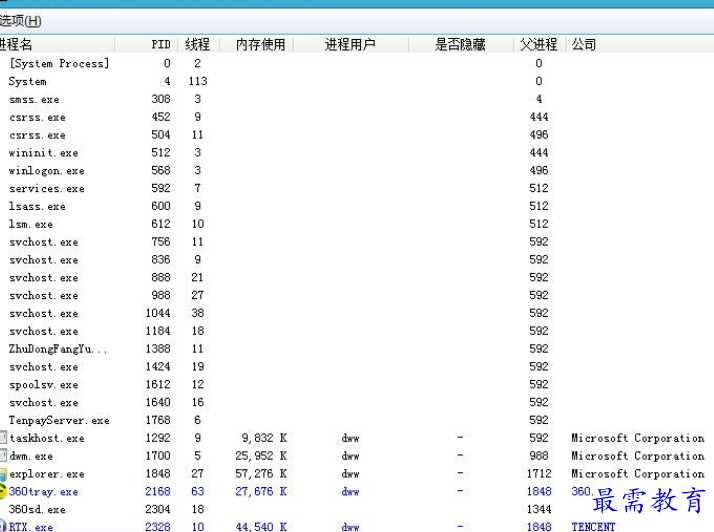Image resolution: width=714 pixels, height=532 pixels.
Task: Click the RTX.exe icon
Action: tap(3, 527)
